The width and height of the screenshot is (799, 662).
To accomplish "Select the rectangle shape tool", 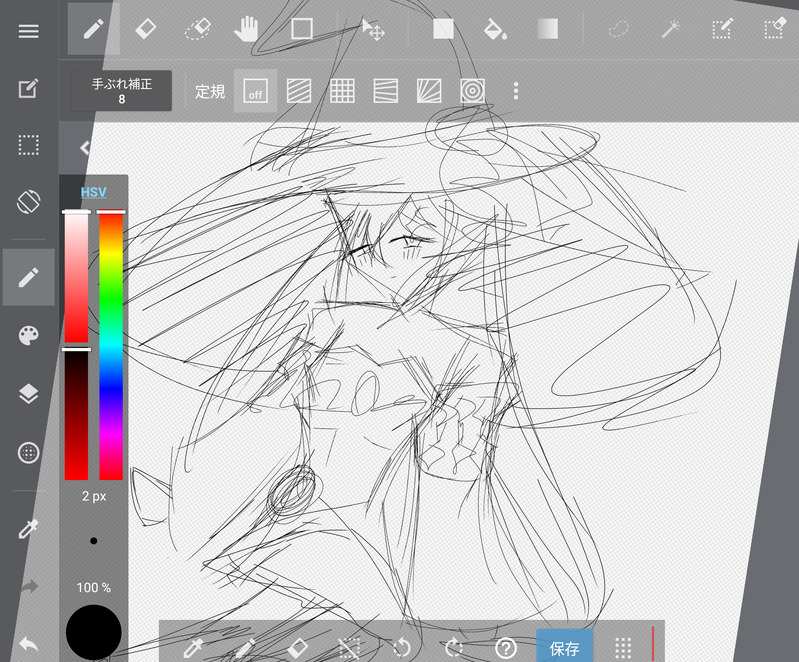I will click(302, 29).
